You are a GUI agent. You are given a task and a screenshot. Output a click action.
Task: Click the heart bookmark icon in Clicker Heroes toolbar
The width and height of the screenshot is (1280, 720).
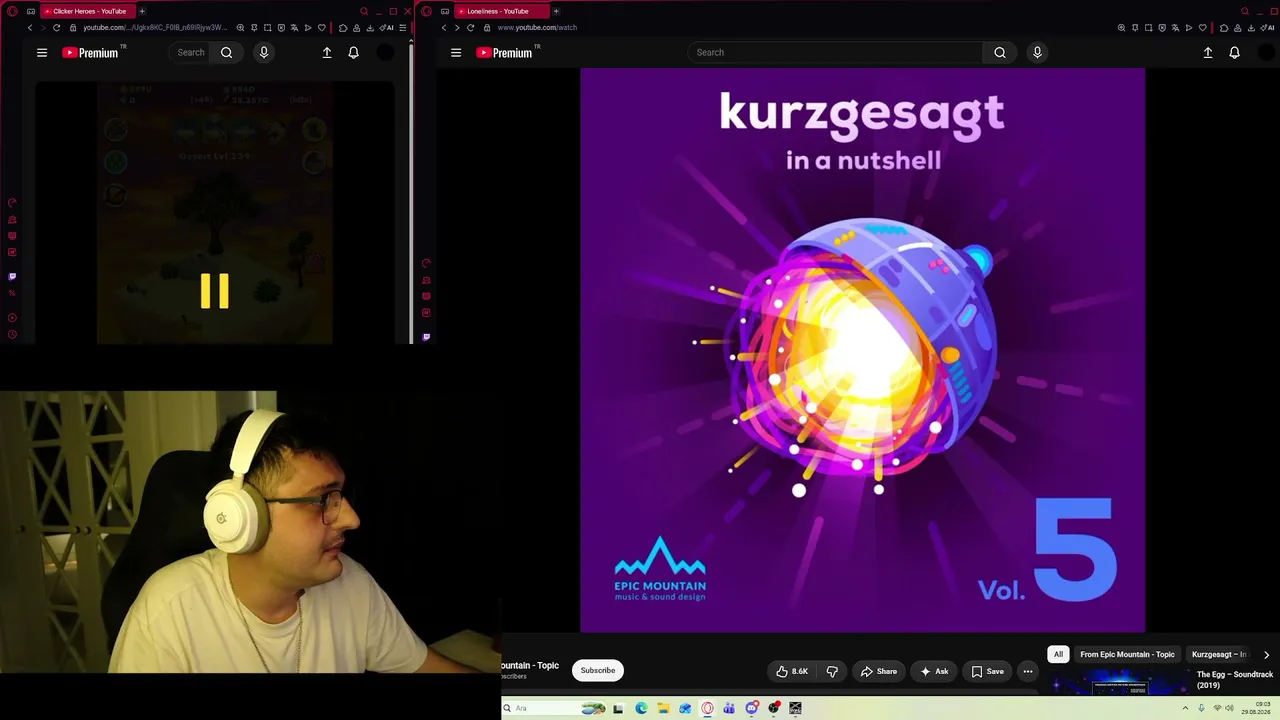322,28
